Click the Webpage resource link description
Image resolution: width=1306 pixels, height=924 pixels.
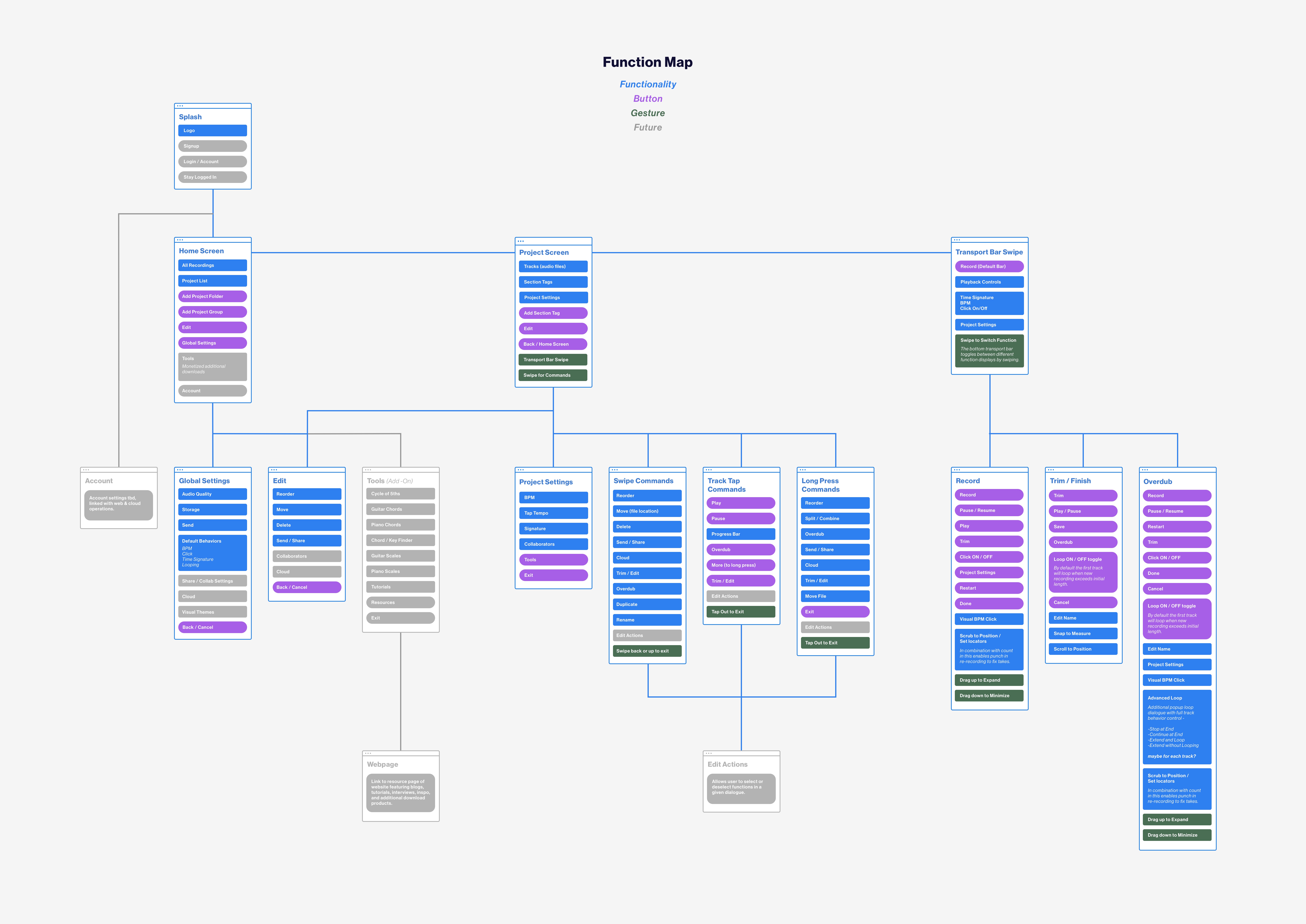pyautogui.click(x=401, y=793)
